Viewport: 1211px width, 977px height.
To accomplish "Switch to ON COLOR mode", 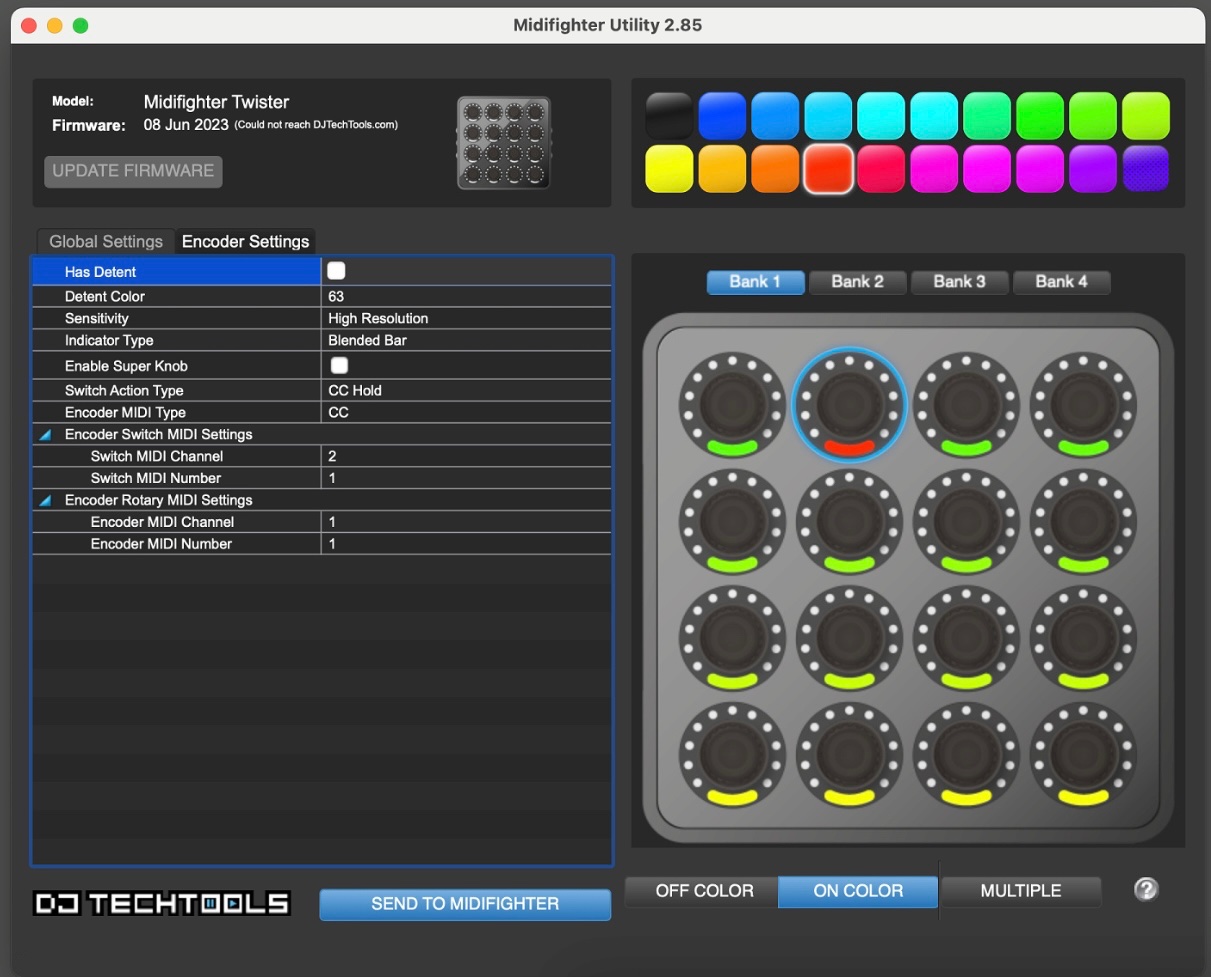I will 858,891.
